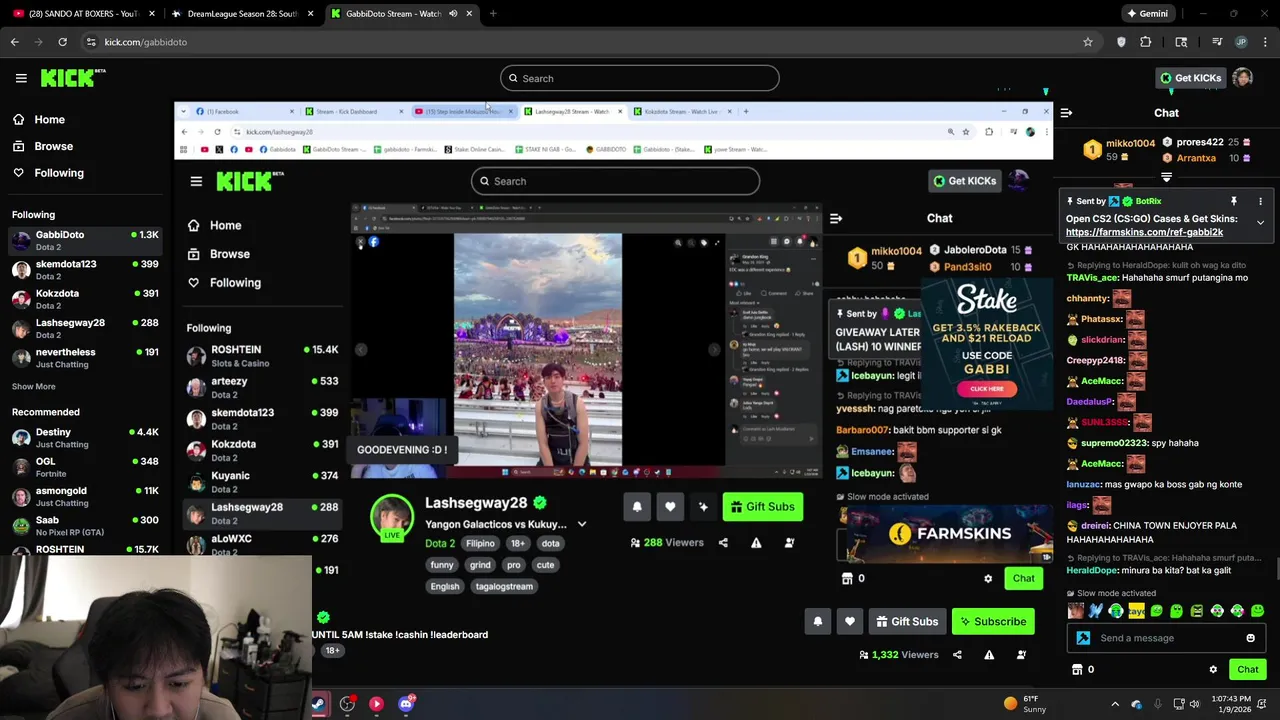Open the emoji picker in chat
Screen dimensions: 1280x720
pos(1250,638)
